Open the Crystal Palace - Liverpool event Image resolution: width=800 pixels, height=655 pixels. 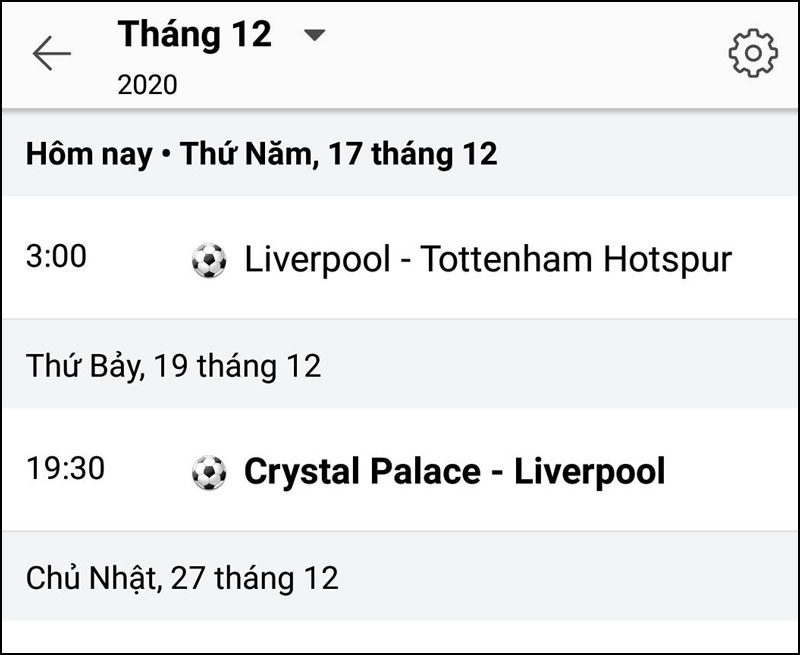pyautogui.click(x=455, y=471)
